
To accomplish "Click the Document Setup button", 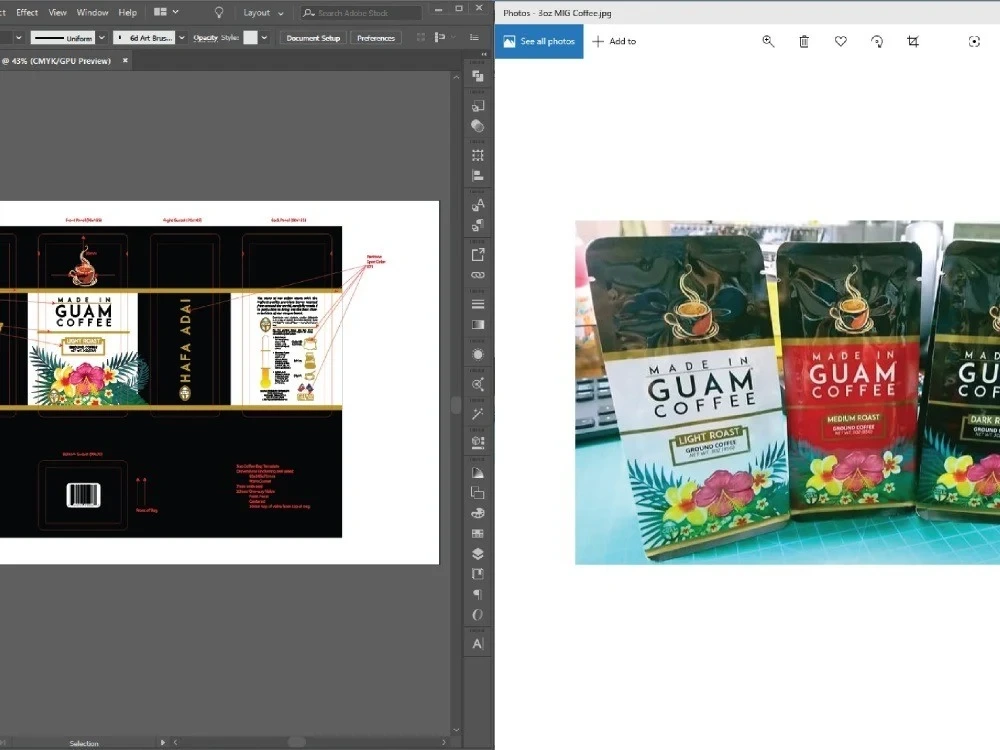I will 312,38.
